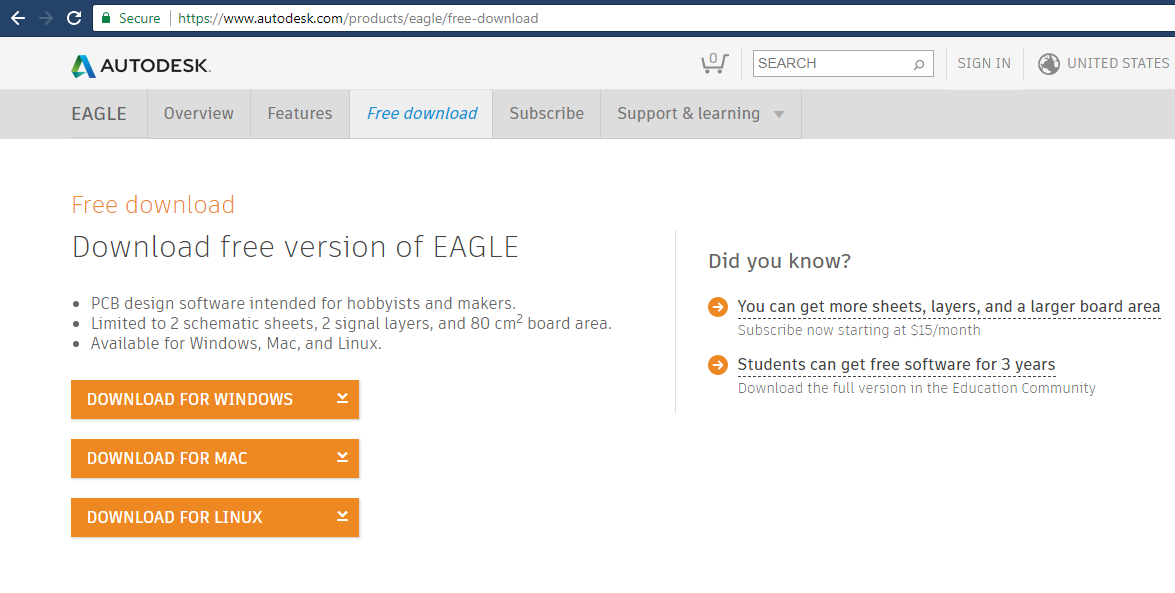Click the browser back arrow
Image resolution: width=1175 pixels, height=593 pixels.
coord(17,18)
